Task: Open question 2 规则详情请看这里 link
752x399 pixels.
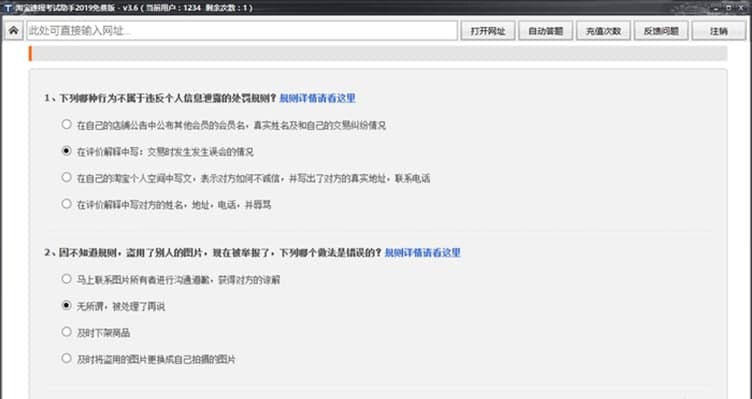Action: tap(423, 253)
